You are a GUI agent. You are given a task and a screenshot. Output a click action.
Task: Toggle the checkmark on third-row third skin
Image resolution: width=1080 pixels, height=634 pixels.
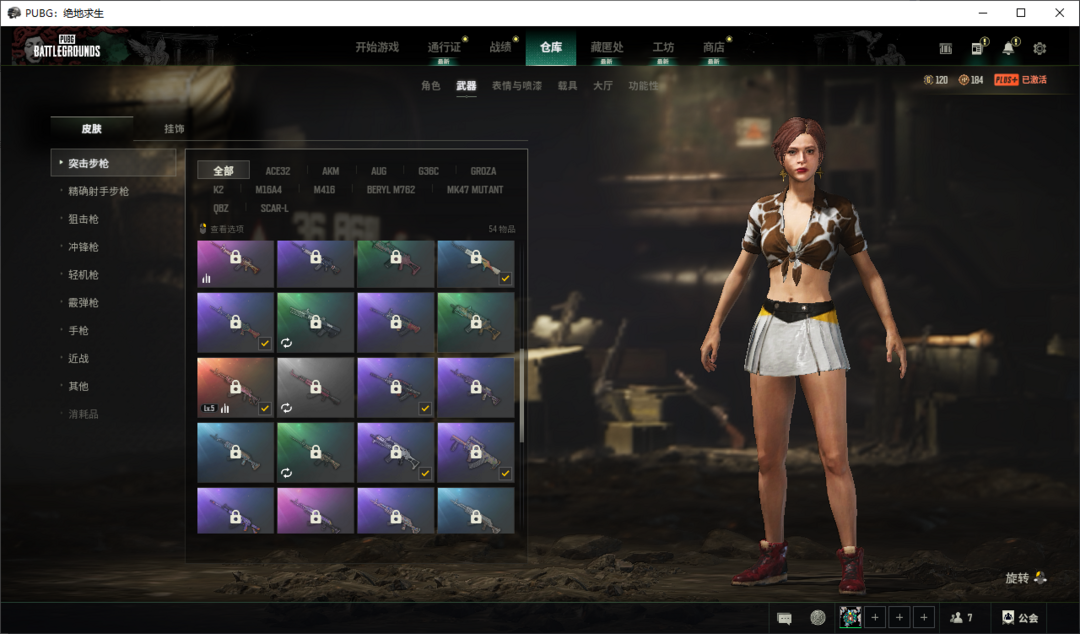[425, 408]
